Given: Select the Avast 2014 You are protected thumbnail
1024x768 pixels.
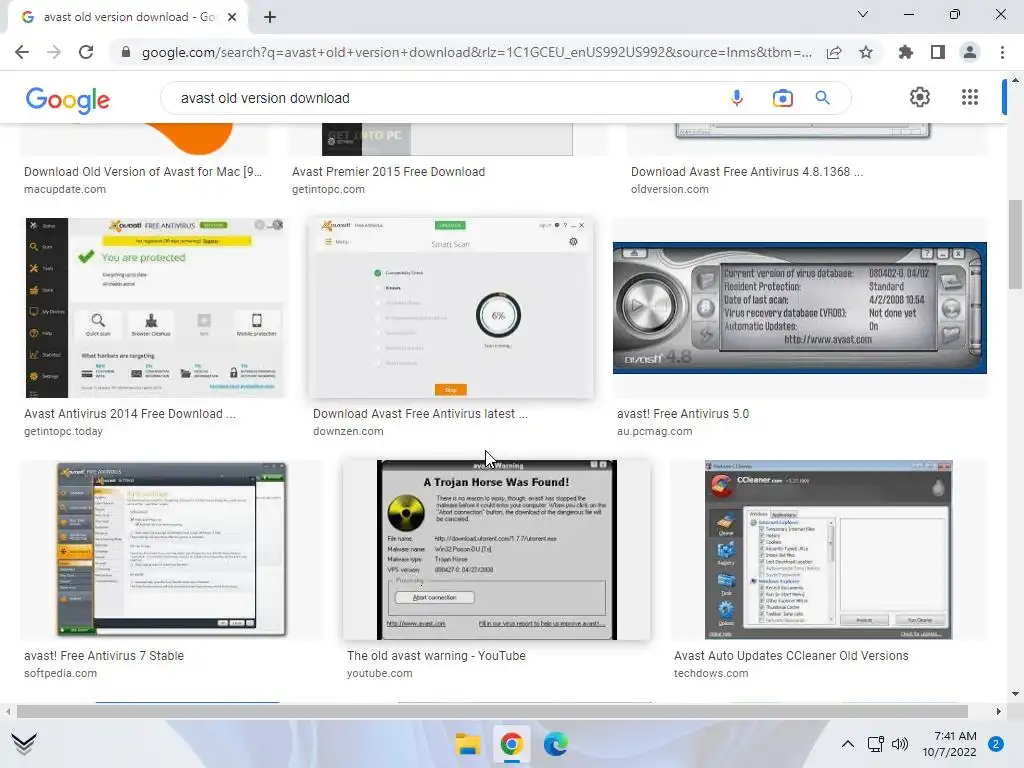Looking at the screenshot, I should click(x=155, y=308).
